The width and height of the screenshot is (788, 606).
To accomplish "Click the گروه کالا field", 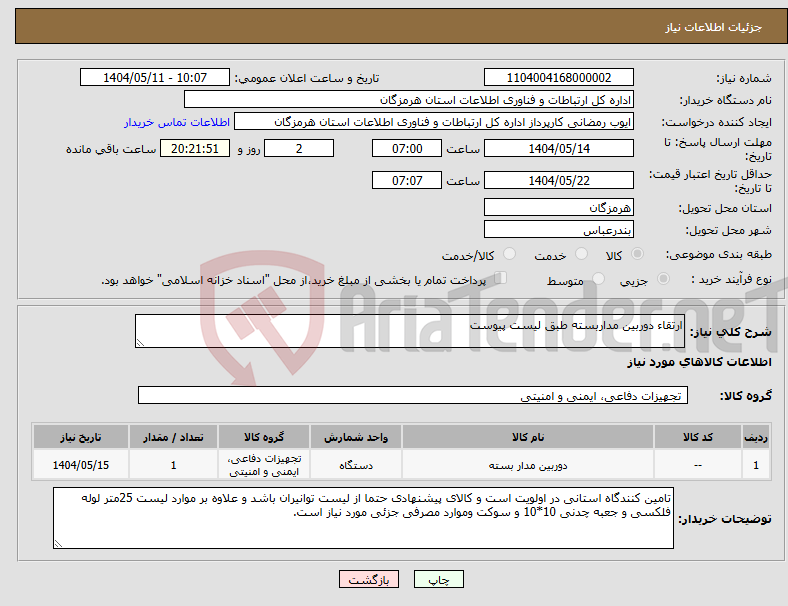I will pyautogui.click(x=413, y=395).
